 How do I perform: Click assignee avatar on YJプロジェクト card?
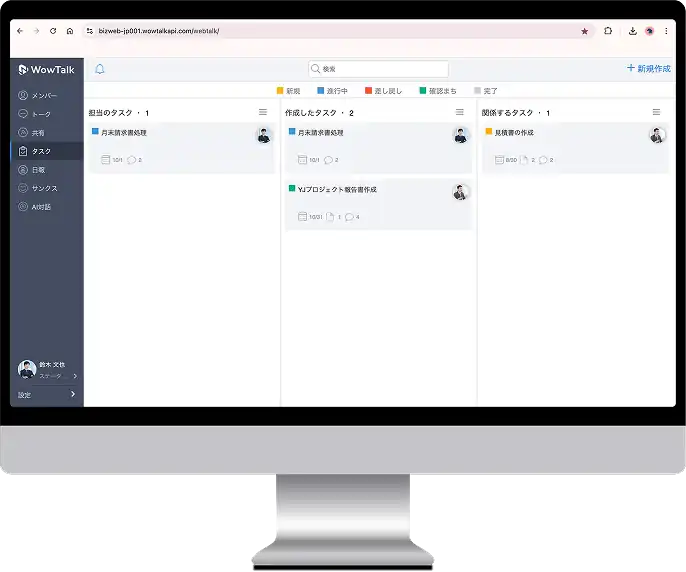460,192
